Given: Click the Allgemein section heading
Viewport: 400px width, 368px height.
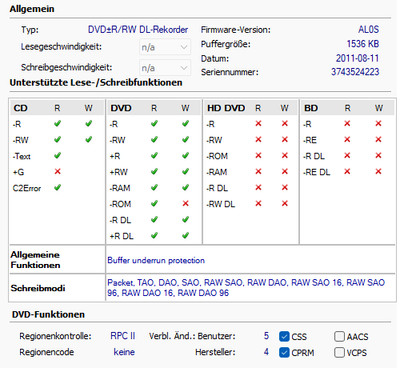Looking at the screenshot, I should [32, 9].
